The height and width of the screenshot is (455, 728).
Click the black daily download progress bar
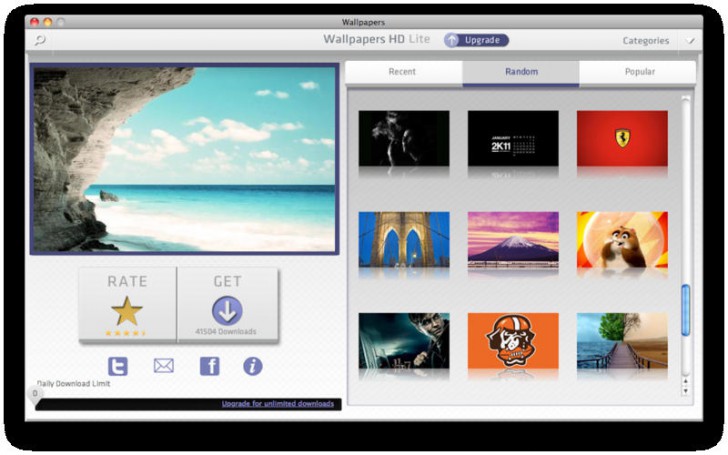(188, 404)
